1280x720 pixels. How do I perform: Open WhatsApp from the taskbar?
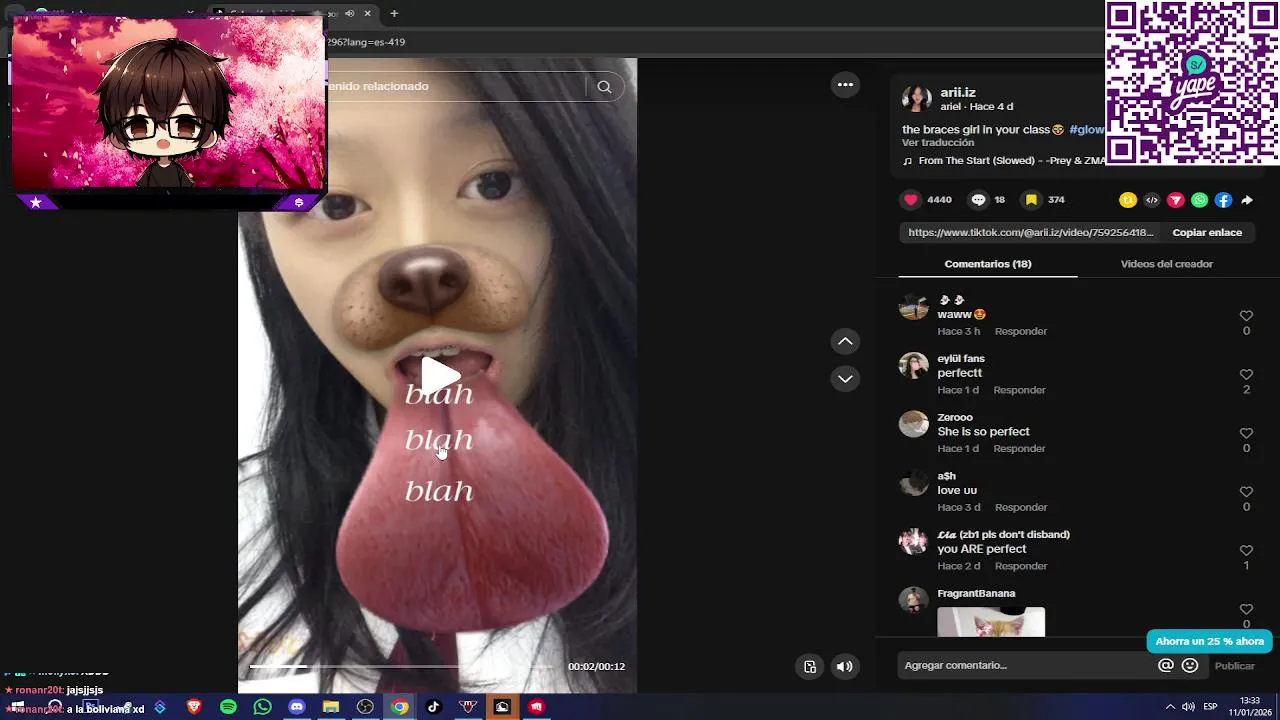click(263, 707)
